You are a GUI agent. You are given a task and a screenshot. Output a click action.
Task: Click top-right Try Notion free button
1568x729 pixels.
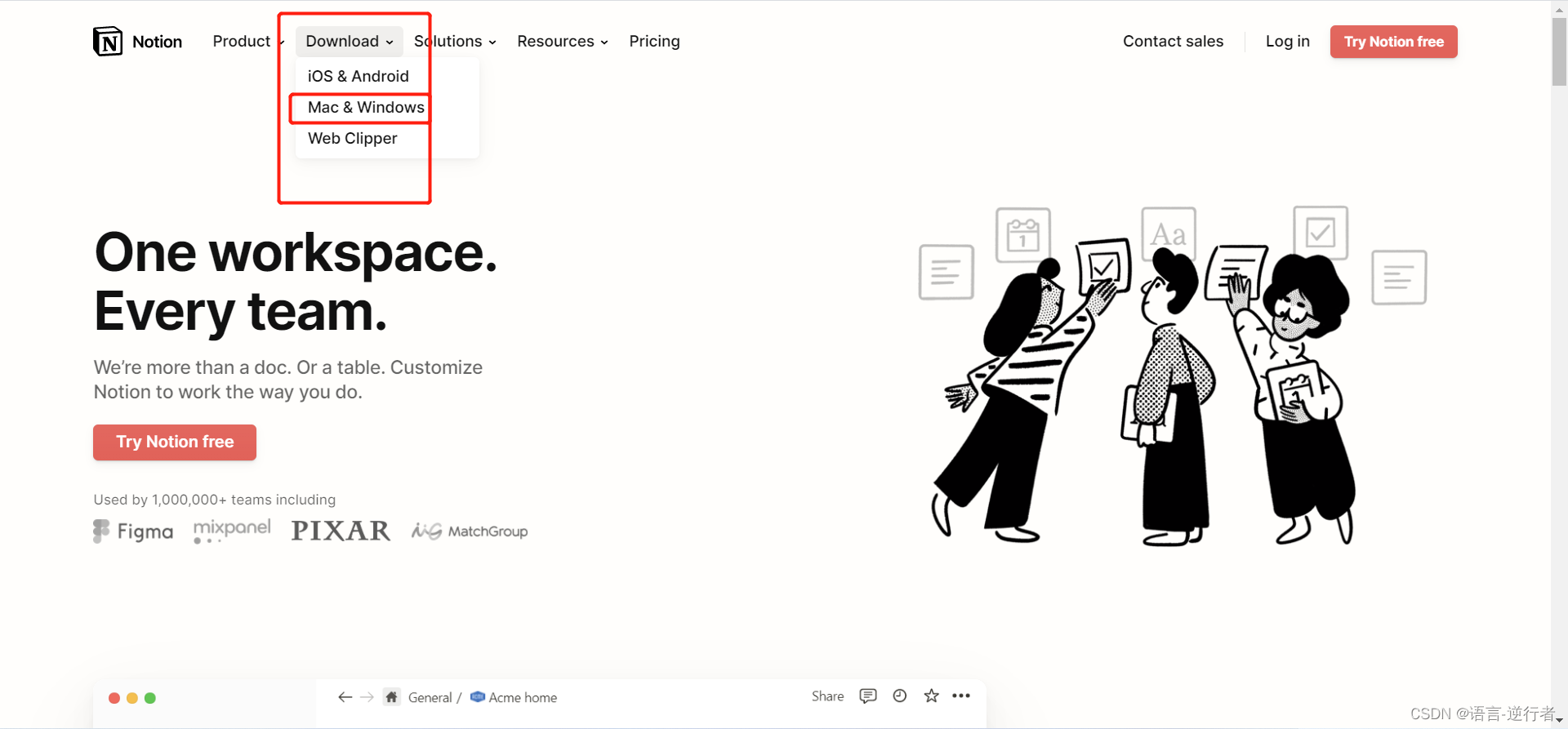coord(1394,42)
